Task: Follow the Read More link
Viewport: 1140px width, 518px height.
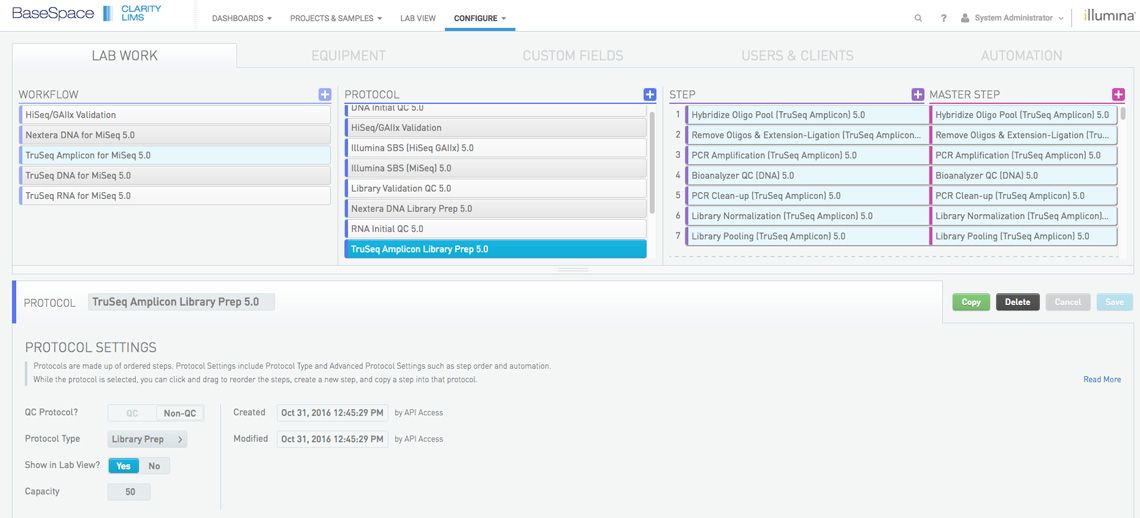Action: click(x=1101, y=380)
